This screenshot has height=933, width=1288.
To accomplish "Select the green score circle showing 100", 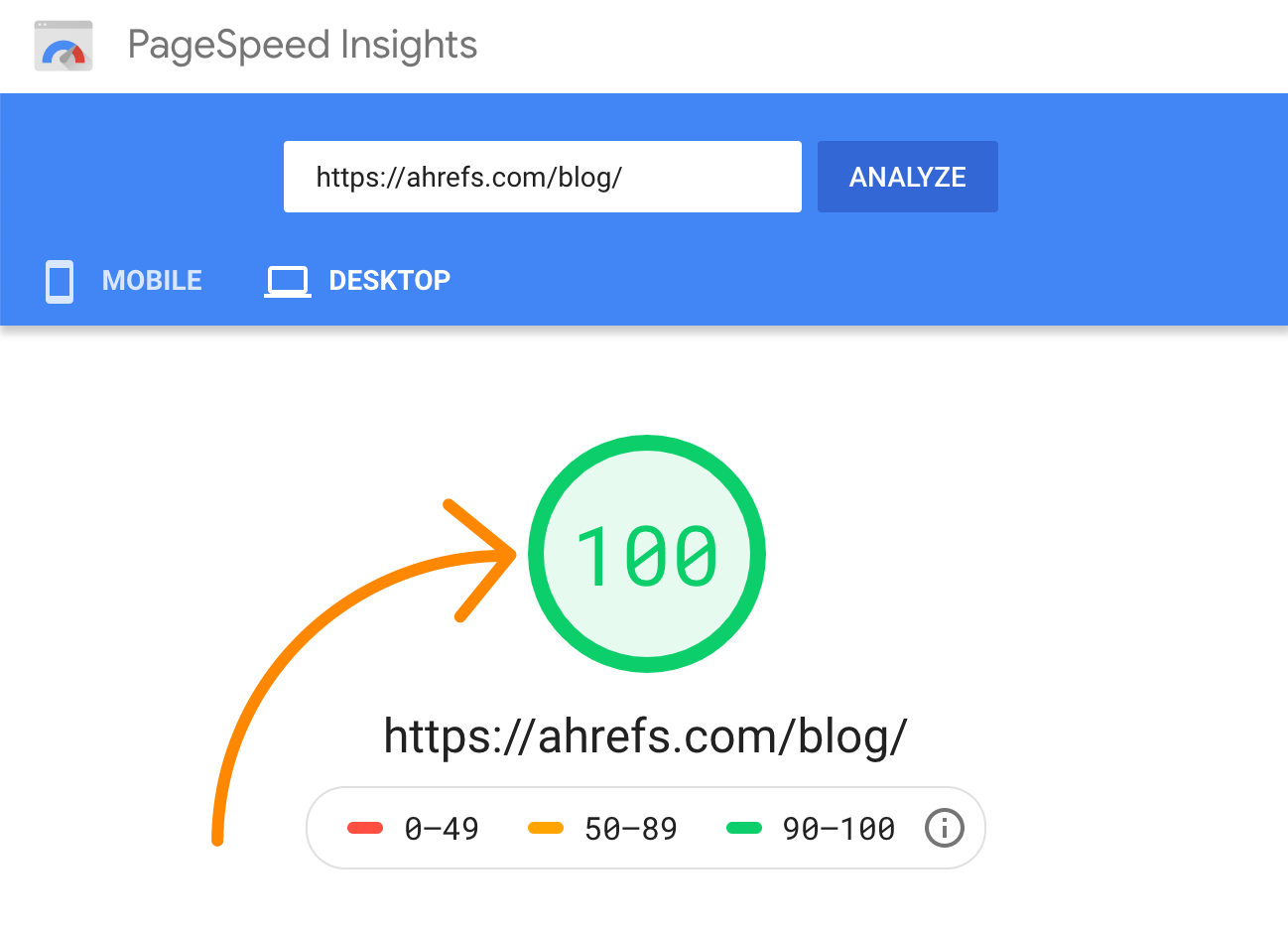I will pyautogui.click(x=647, y=555).
